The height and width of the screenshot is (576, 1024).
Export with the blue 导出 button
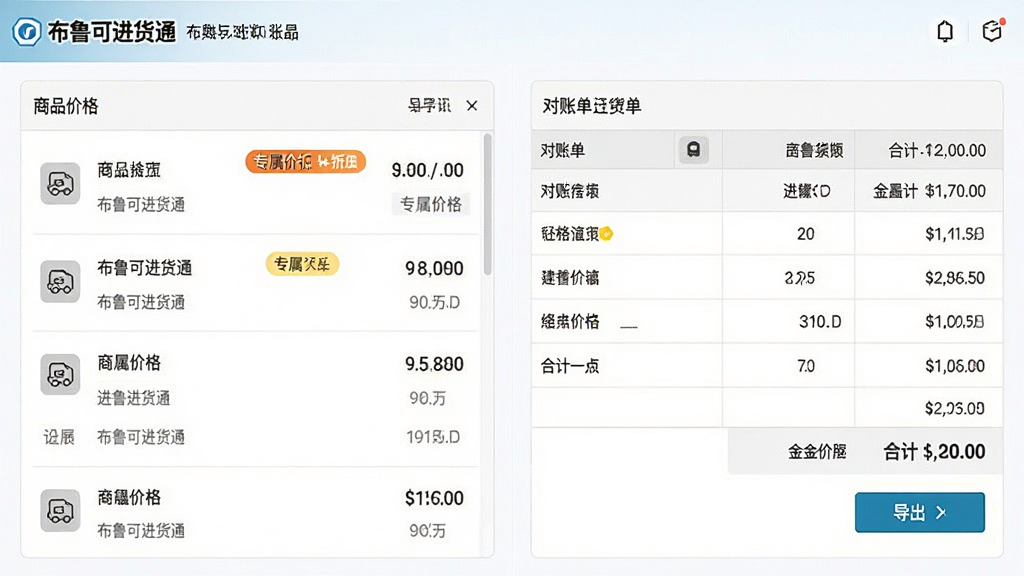coord(920,513)
